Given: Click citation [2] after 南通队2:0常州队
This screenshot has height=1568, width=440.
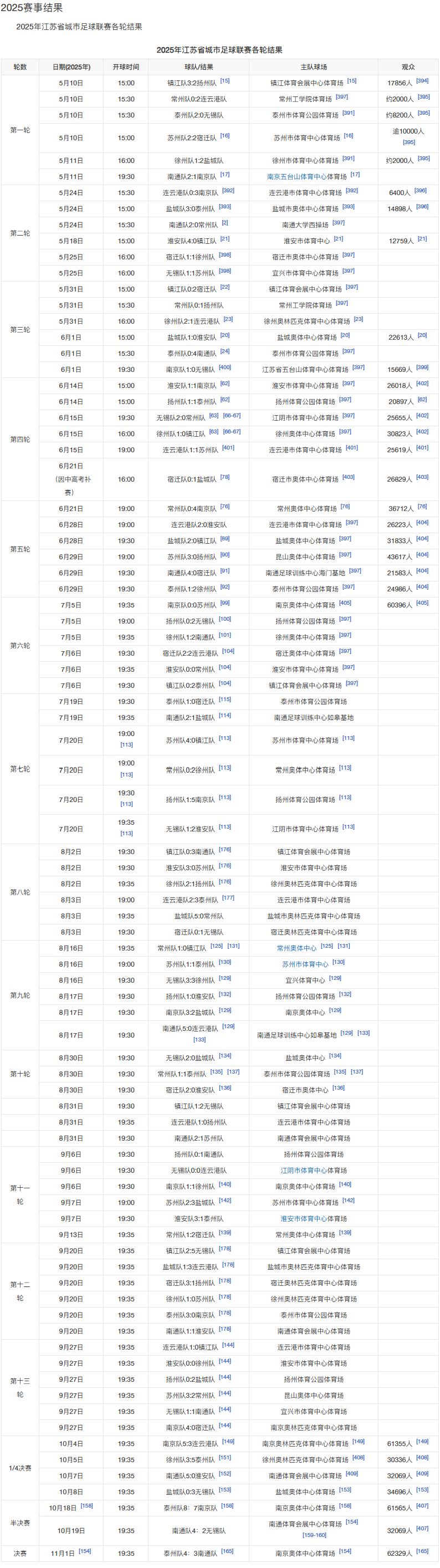Looking at the screenshot, I should click(x=224, y=223).
